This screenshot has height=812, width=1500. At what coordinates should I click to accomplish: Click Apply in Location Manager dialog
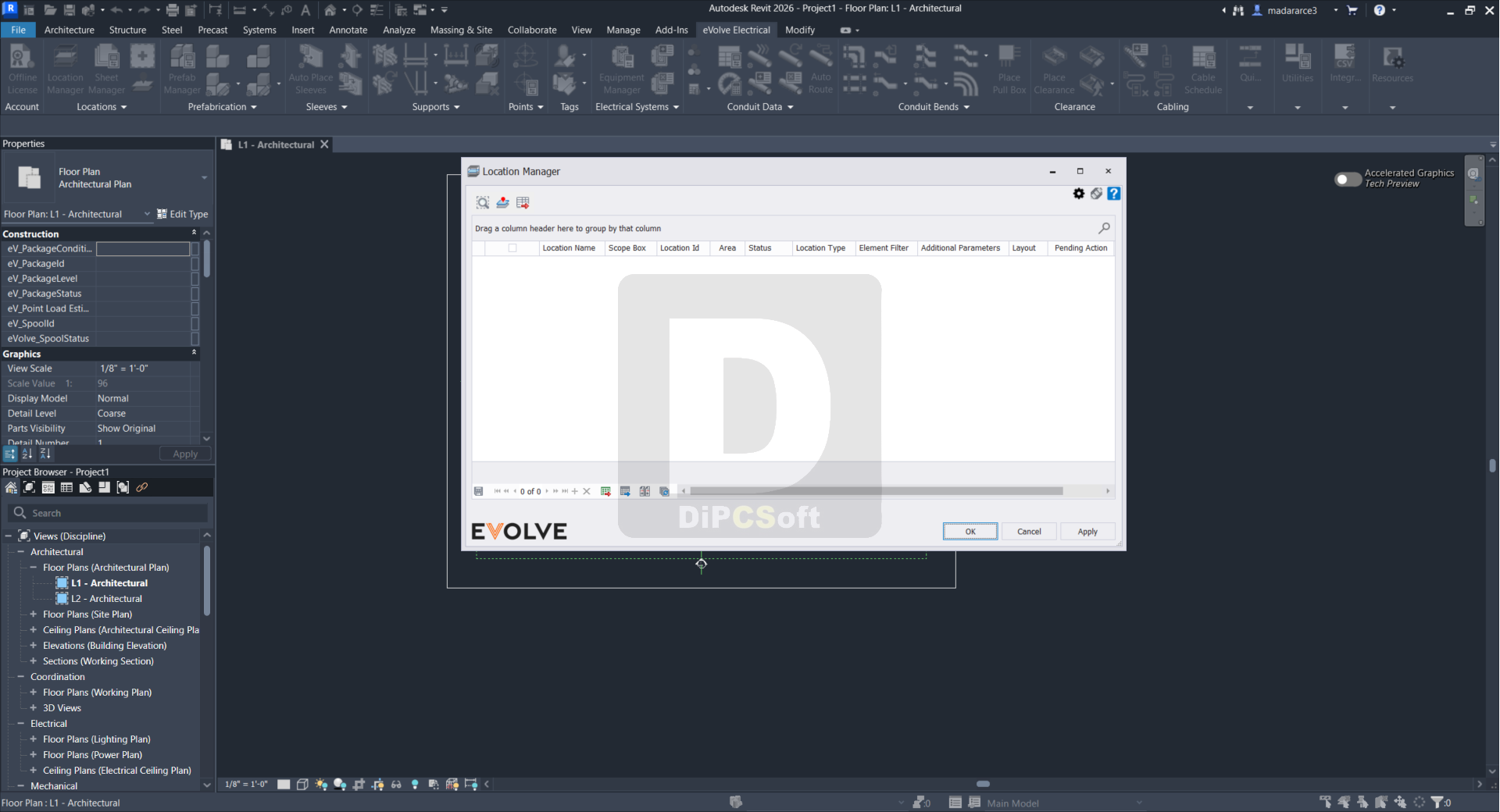[1087, 532]
